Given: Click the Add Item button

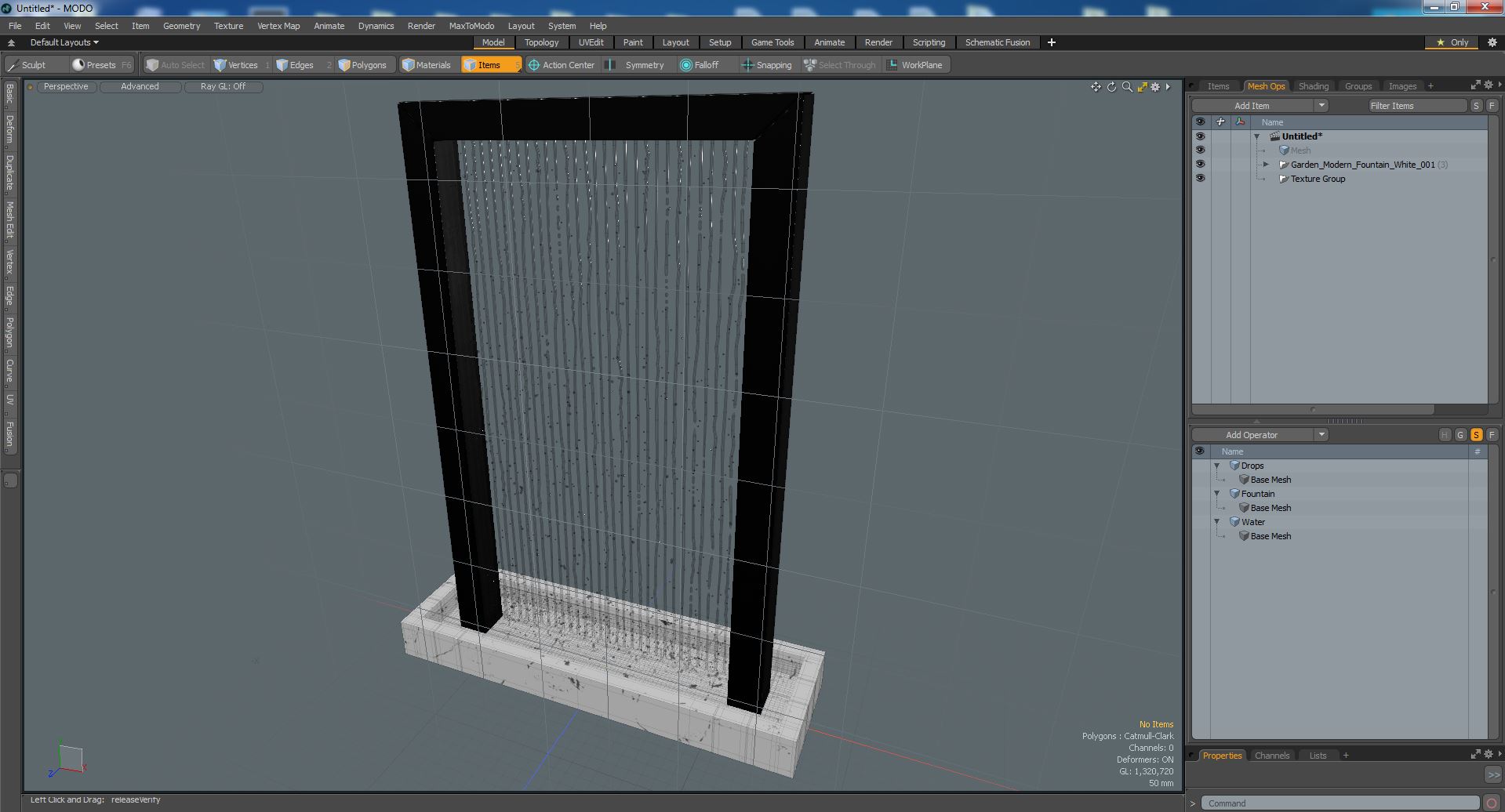Looking at the screenshot, I should 1252,106.
